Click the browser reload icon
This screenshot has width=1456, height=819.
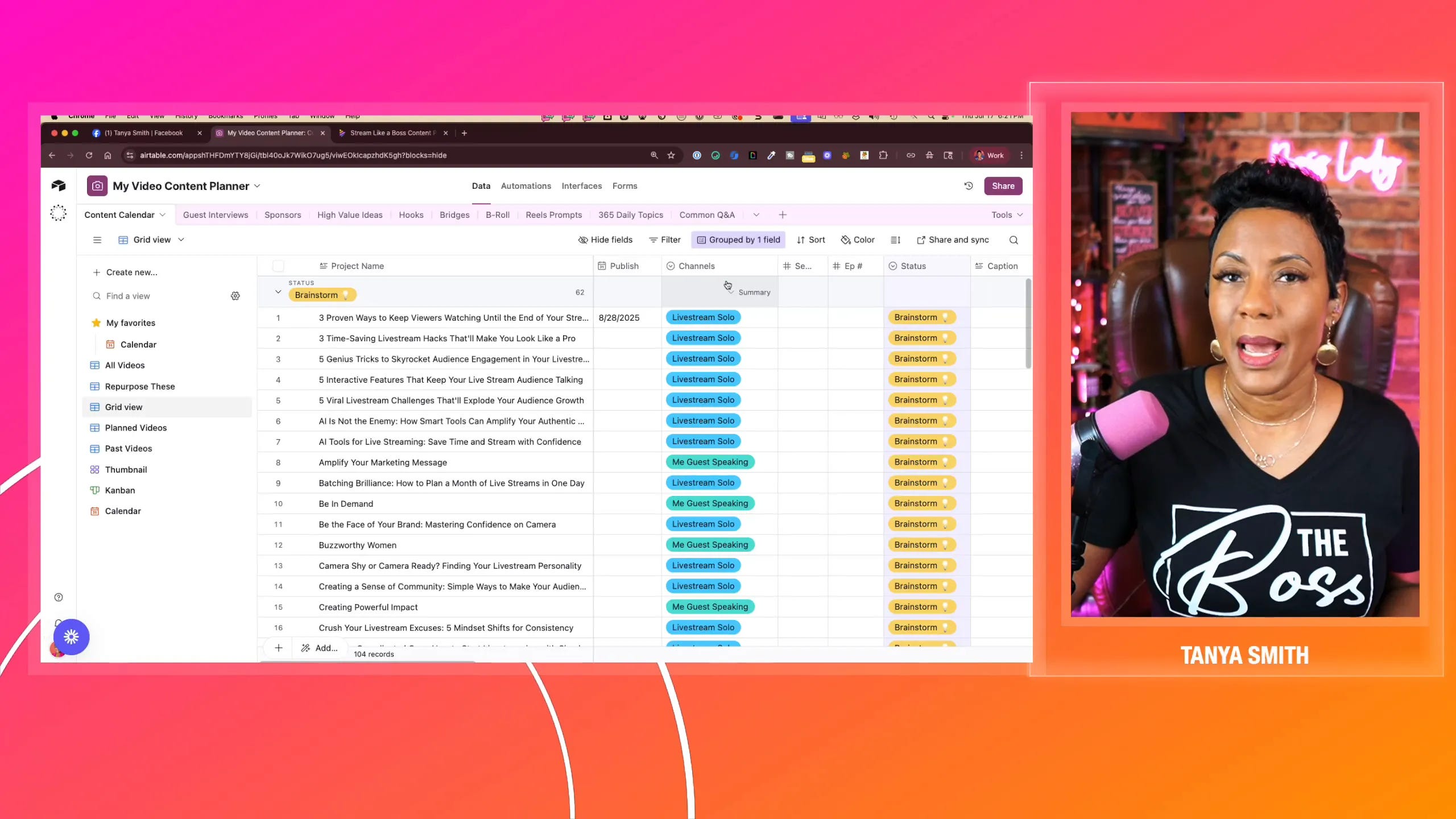89,155
